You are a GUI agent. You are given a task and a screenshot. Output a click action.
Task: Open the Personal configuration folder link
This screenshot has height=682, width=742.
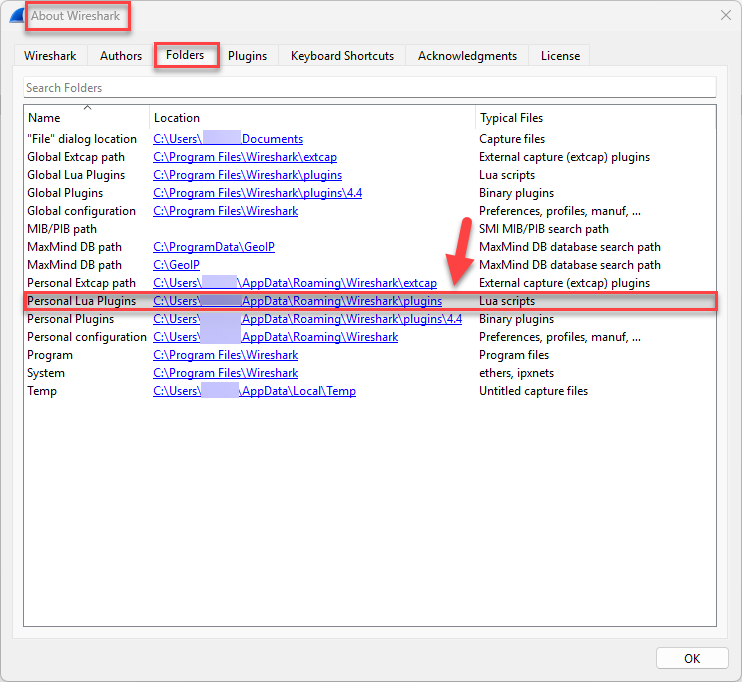click(275, 337)
